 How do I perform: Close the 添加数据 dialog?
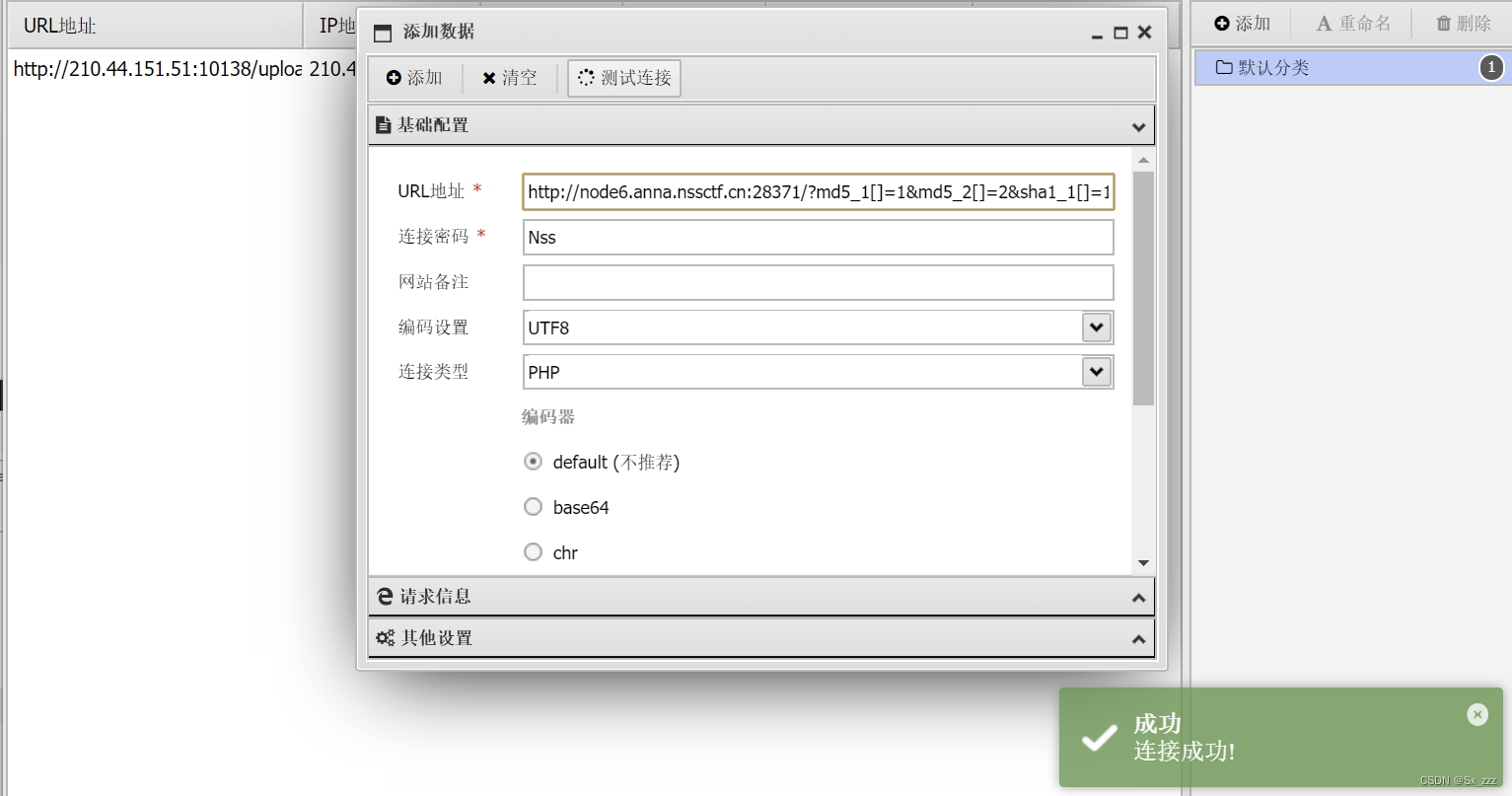(x=1144, y=33)
